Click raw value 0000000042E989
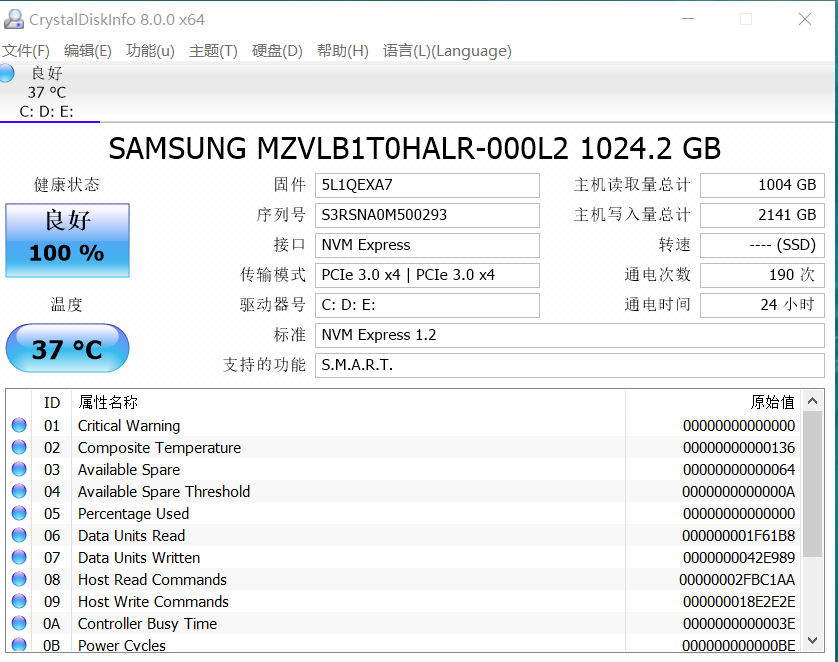This screenshot has height=662, width=838. pyautogui.click(x=739, y=558)
